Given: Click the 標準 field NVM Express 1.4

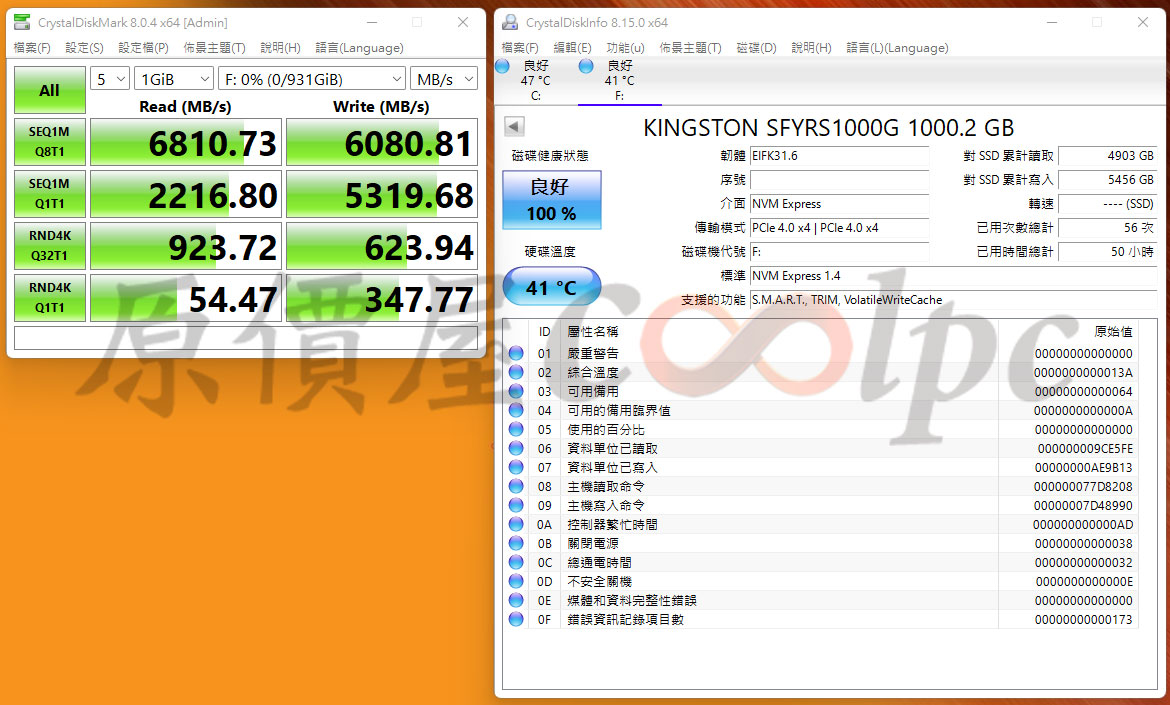Looking at the screenshot, I should pos(954,275).
